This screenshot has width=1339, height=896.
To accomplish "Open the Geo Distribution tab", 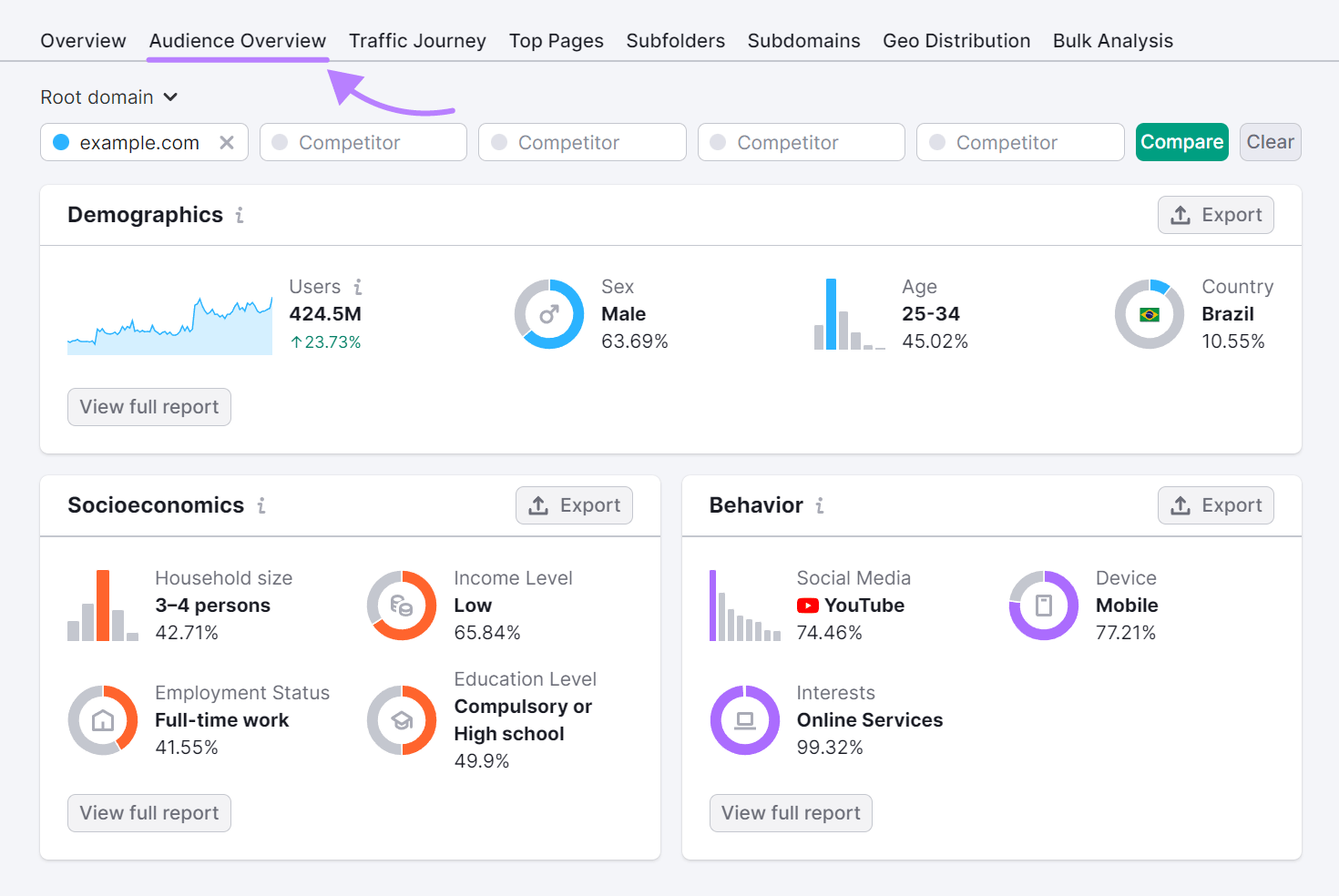I will click(x=956, y=40).
